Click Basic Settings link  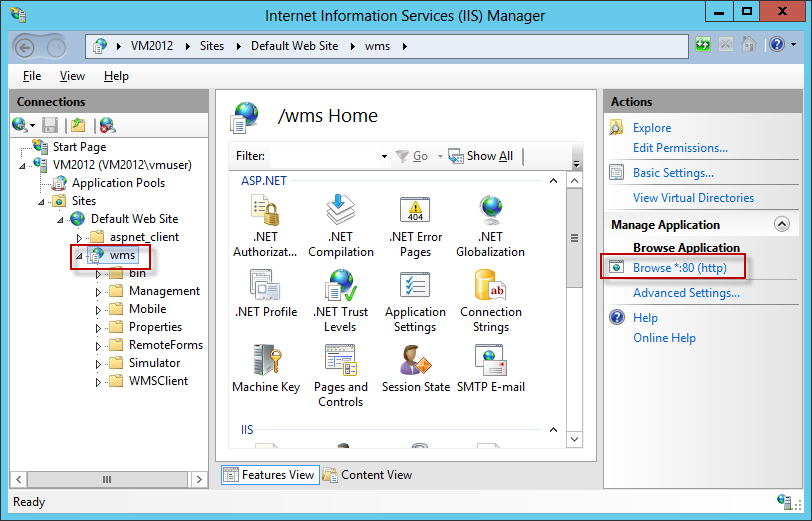point(673,173)
